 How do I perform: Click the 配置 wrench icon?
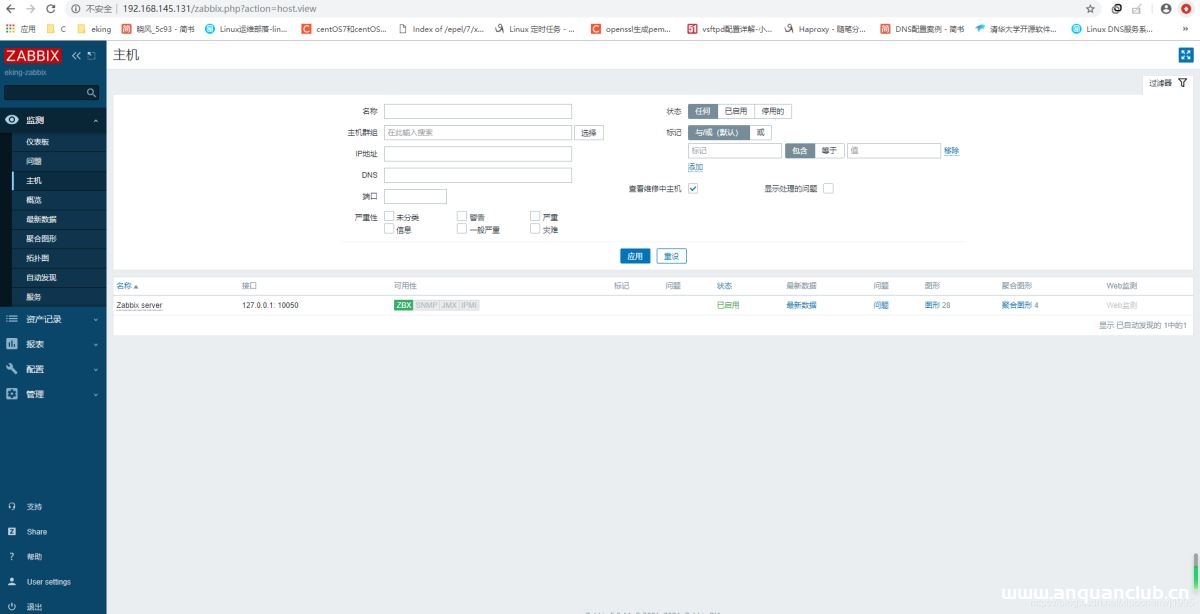12,369
